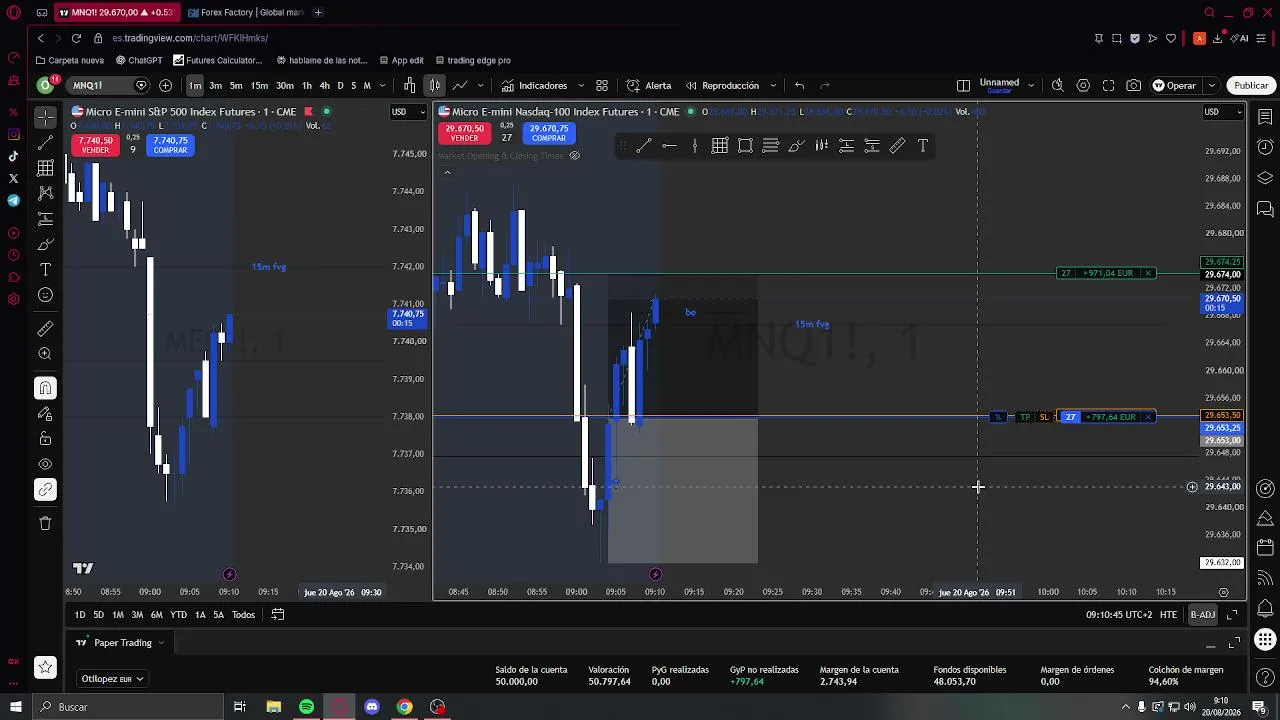Create an alert with Alerta button
Viewport: 1280px width, 720px height.
pyautogui.click(x=649, y=85)
